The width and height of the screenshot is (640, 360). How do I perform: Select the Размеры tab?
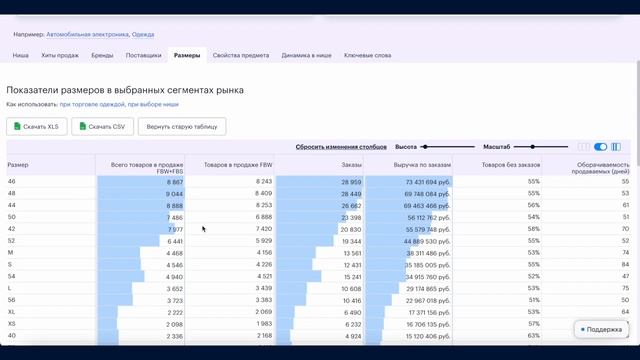[x=187, y=55]
